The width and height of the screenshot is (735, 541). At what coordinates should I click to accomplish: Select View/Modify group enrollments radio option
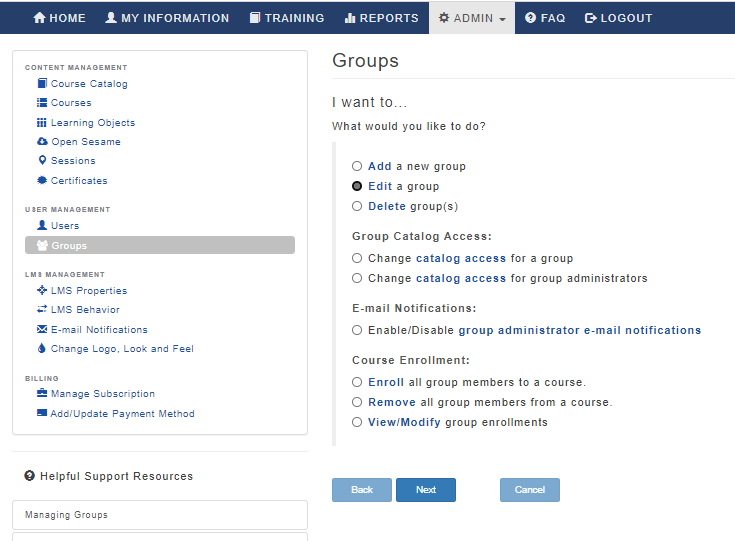click(357, 422)
